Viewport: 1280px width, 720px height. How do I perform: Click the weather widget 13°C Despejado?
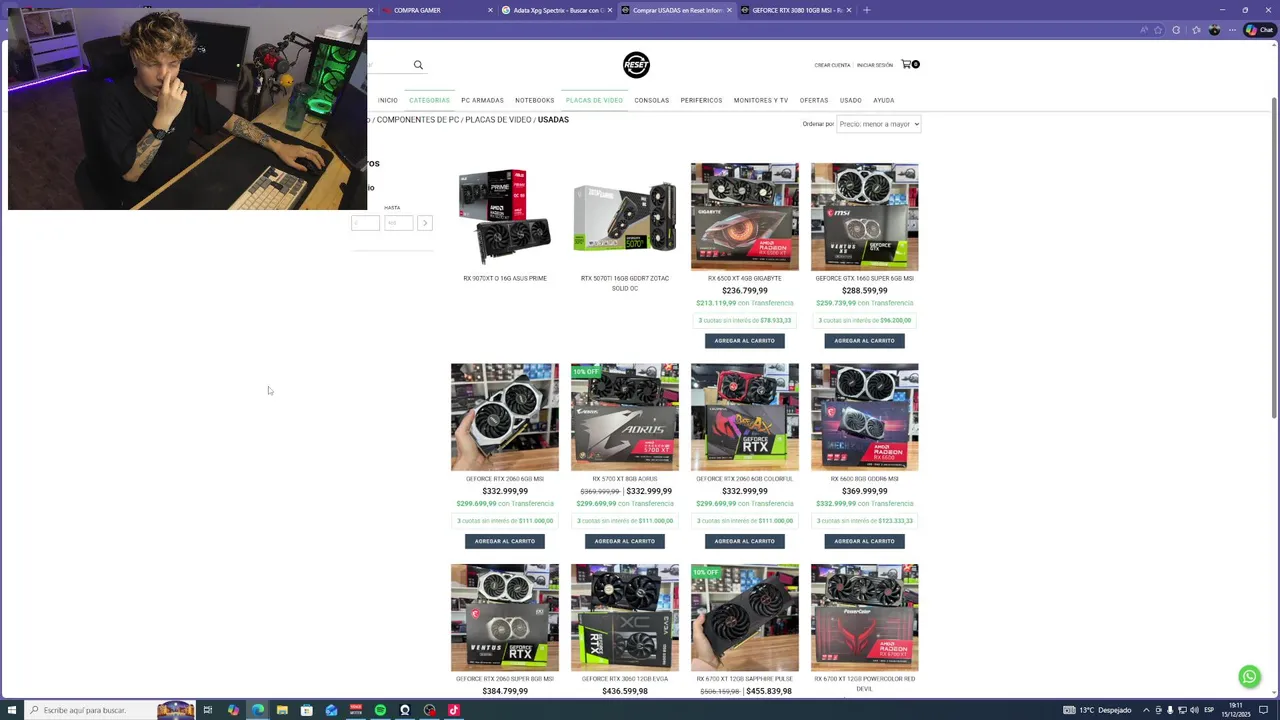click(x=1097, y=710)
